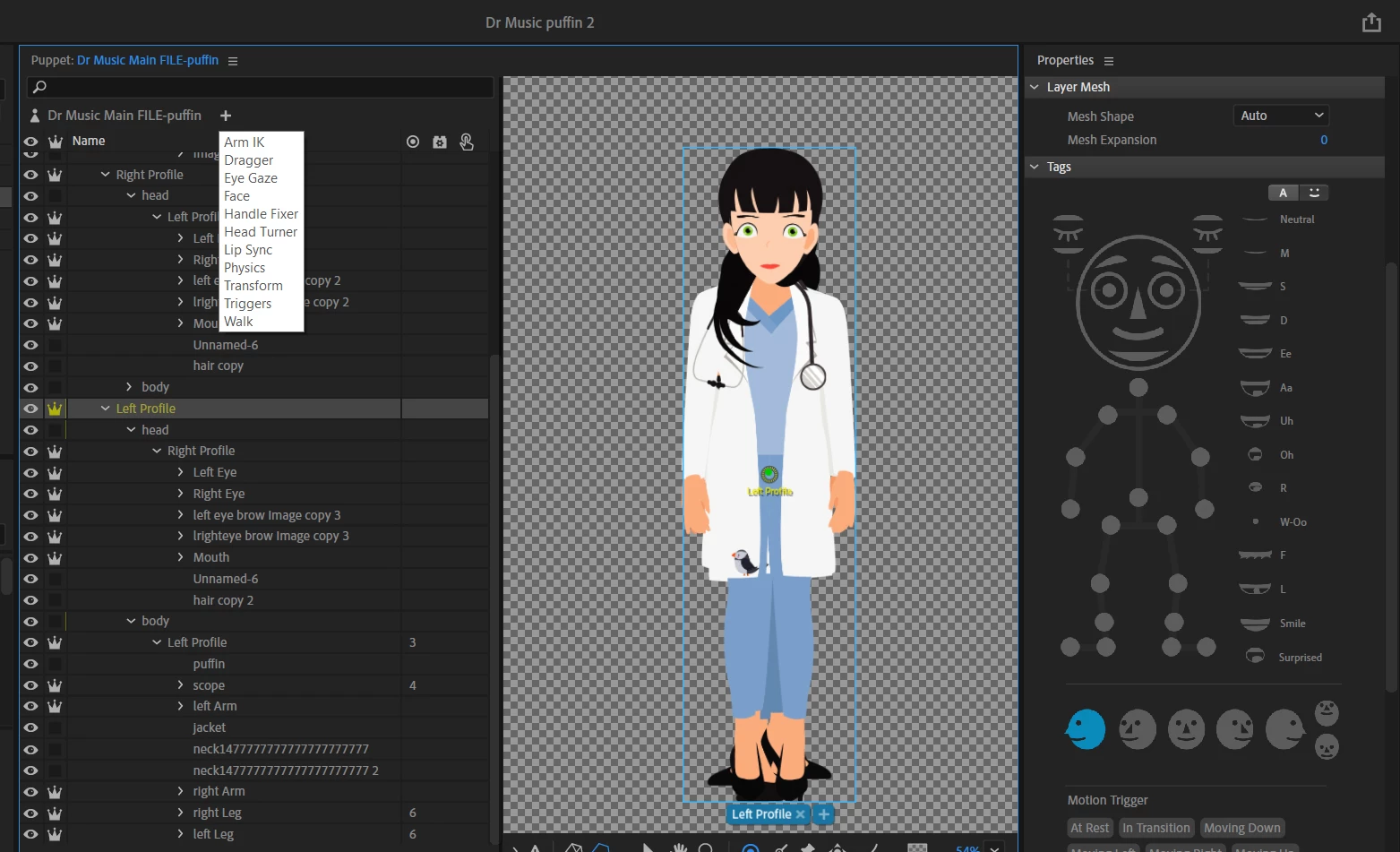
Task: Click the plus button beside Left Profile tag
Action: point(824,814)
